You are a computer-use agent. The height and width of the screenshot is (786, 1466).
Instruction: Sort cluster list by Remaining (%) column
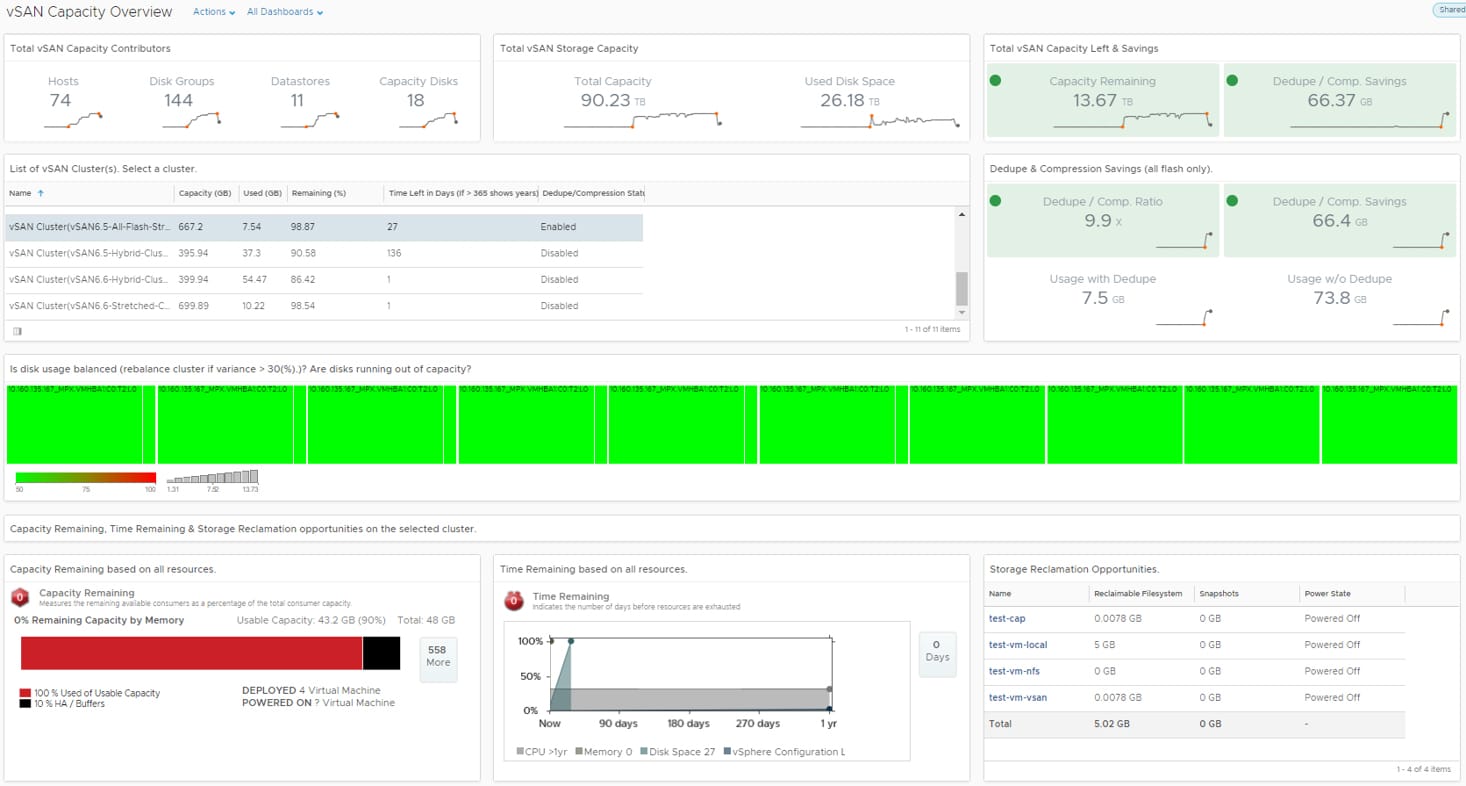click(318, 193)
